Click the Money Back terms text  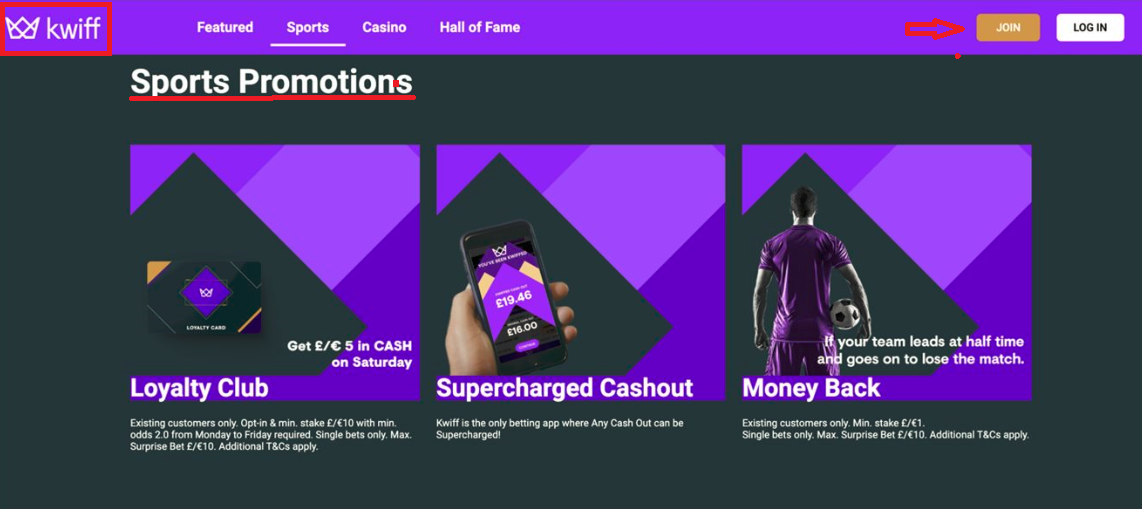coord(885,429)
